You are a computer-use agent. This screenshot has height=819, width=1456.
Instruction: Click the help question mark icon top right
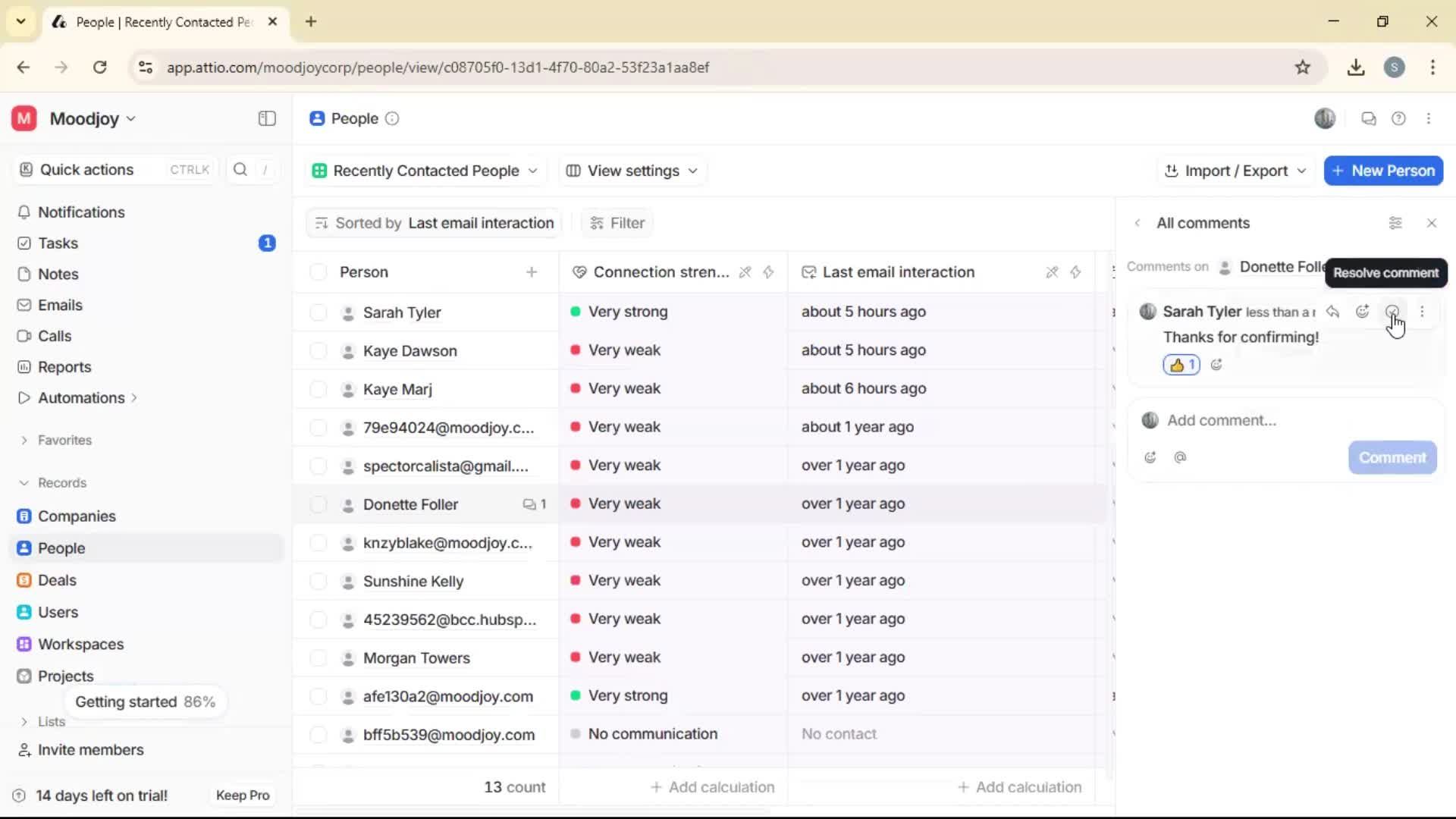coord(1399,118)
